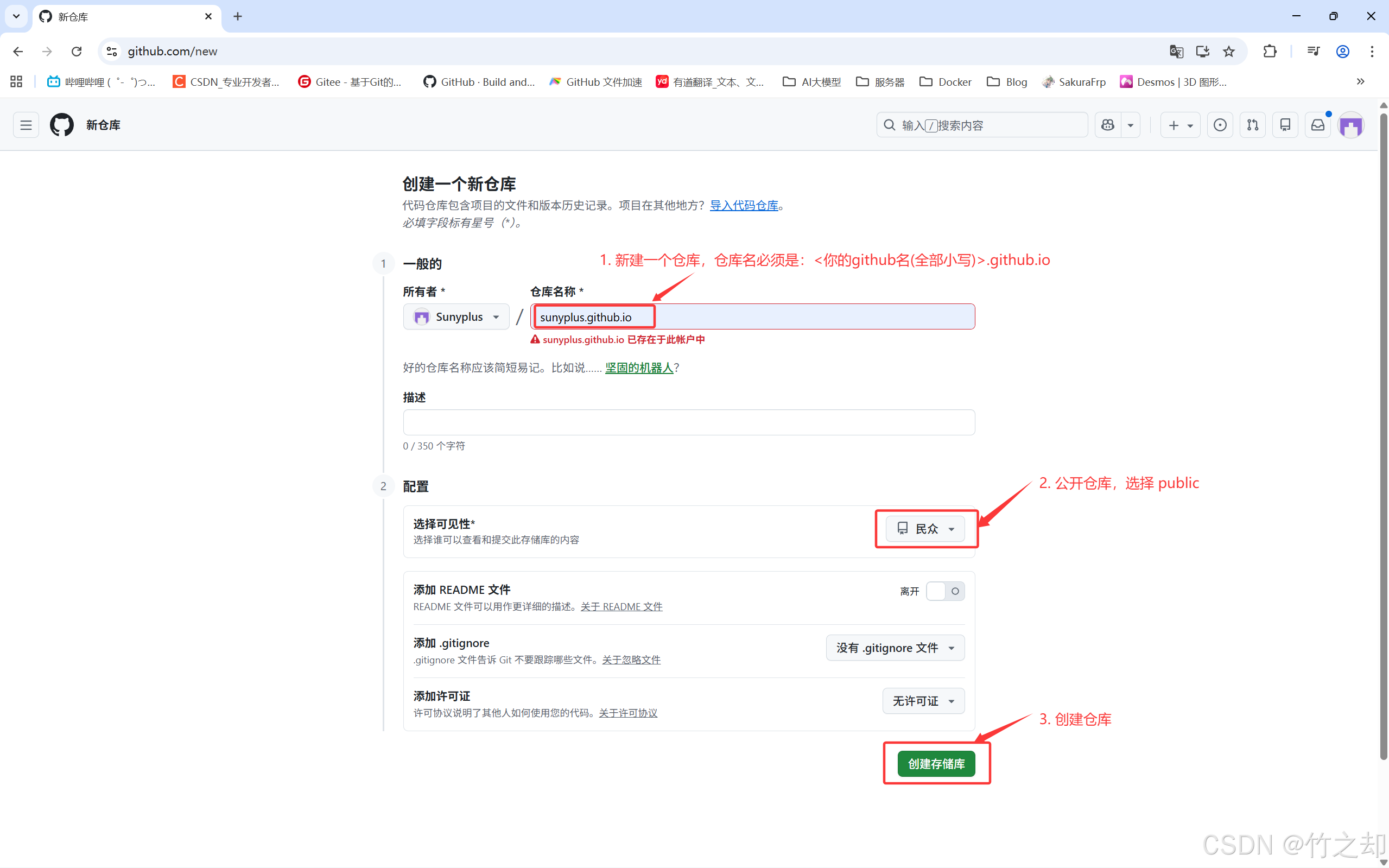Open the Issues icon in header
This screenshot has width=1389, height=868.
(1220, 125)
